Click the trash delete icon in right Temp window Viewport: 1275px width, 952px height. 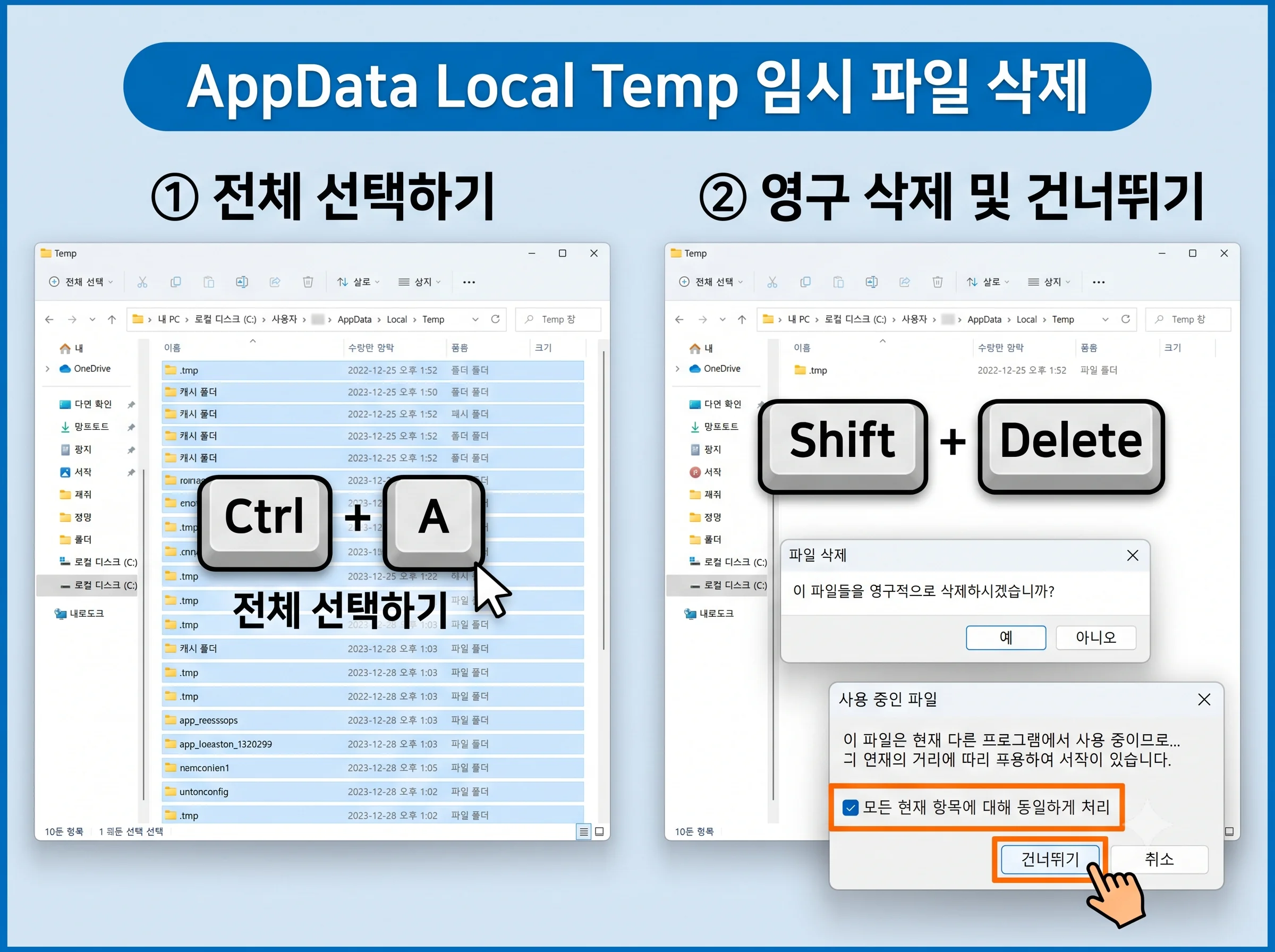point(938,282)
